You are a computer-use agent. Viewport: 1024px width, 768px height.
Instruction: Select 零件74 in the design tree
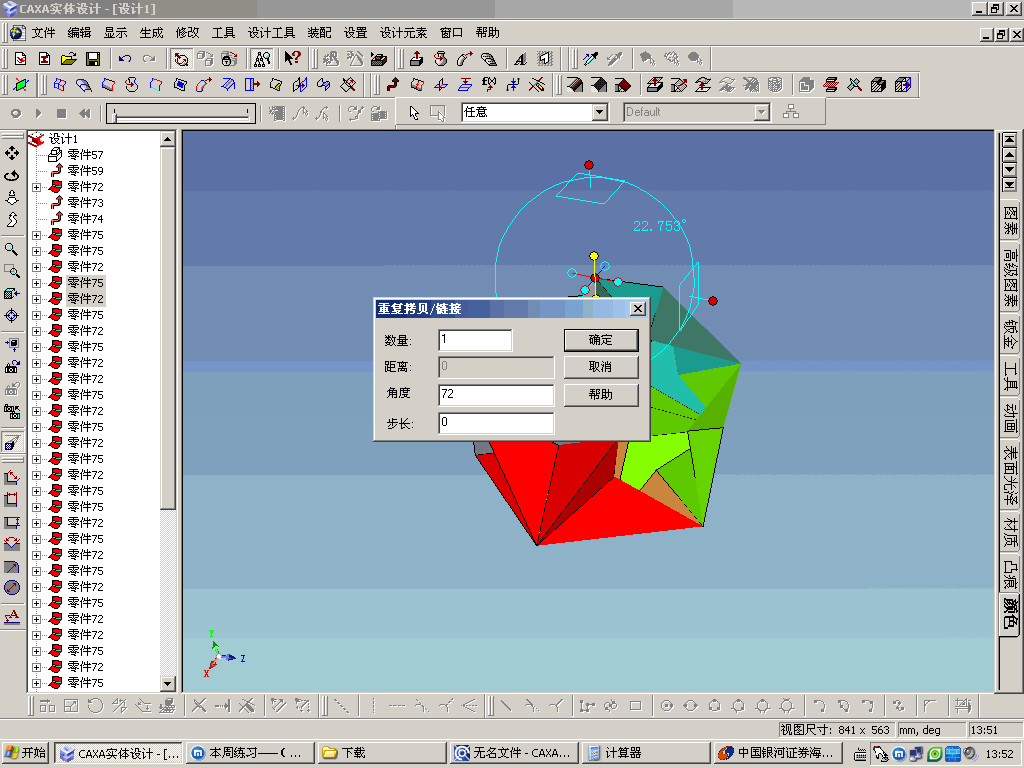pyautogui.click(x=86, y=219)
